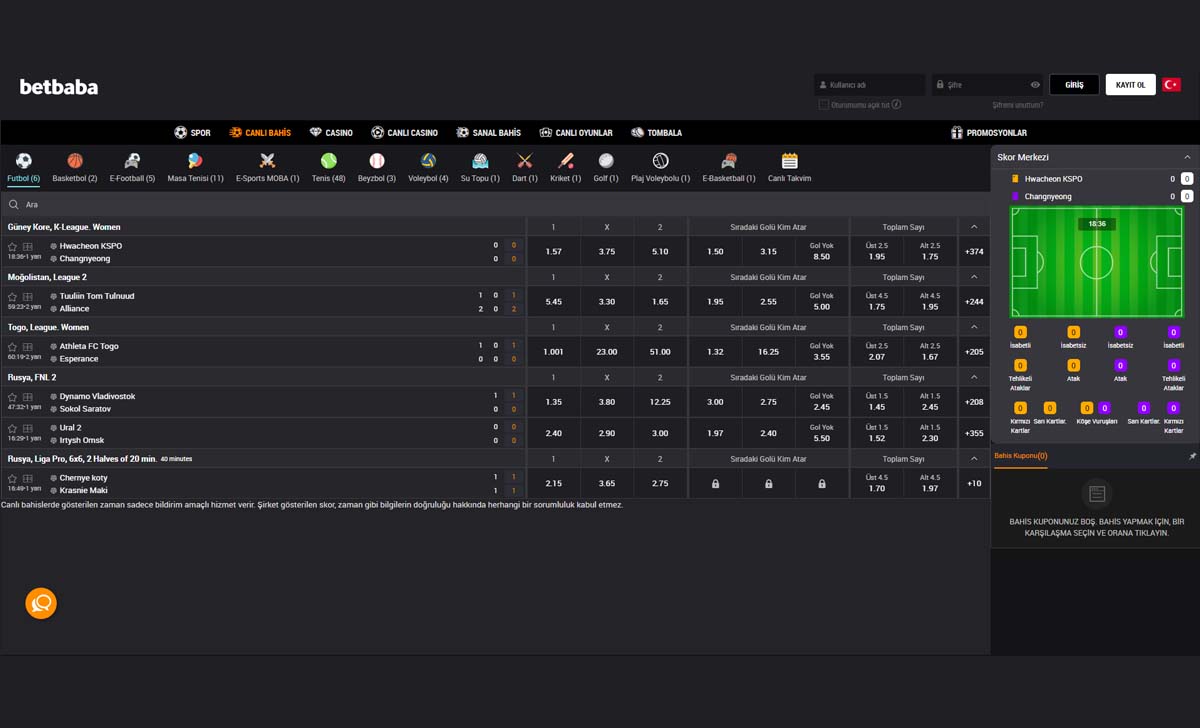Choose the Masa Tenisi paddle icon
1200x728 pixels.
click(x=195, y=160)
